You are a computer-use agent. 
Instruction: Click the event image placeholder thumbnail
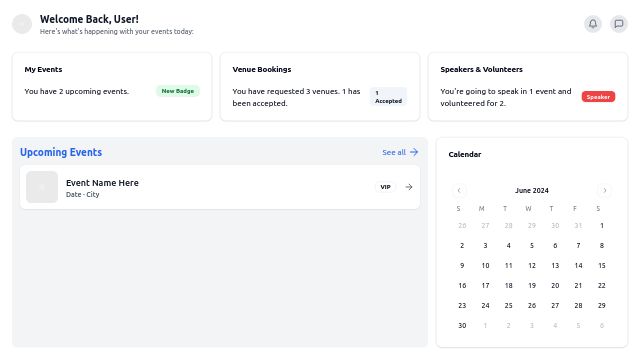coord(42,187)
